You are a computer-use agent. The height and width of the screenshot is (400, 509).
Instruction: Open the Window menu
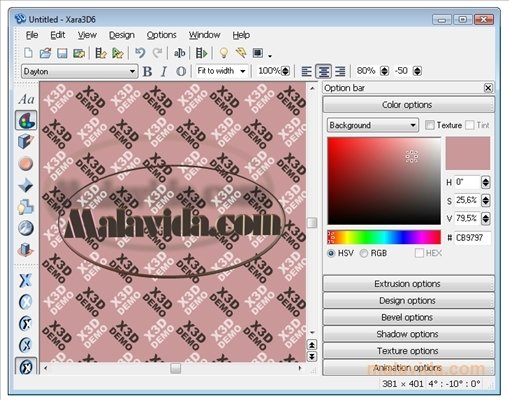[204, 35]
